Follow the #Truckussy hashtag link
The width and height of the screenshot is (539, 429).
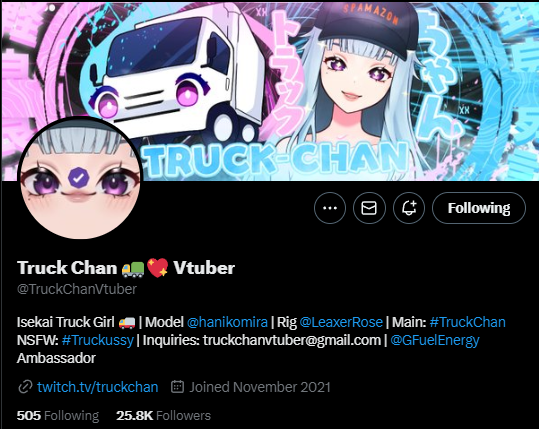click(x=98, y=340)
